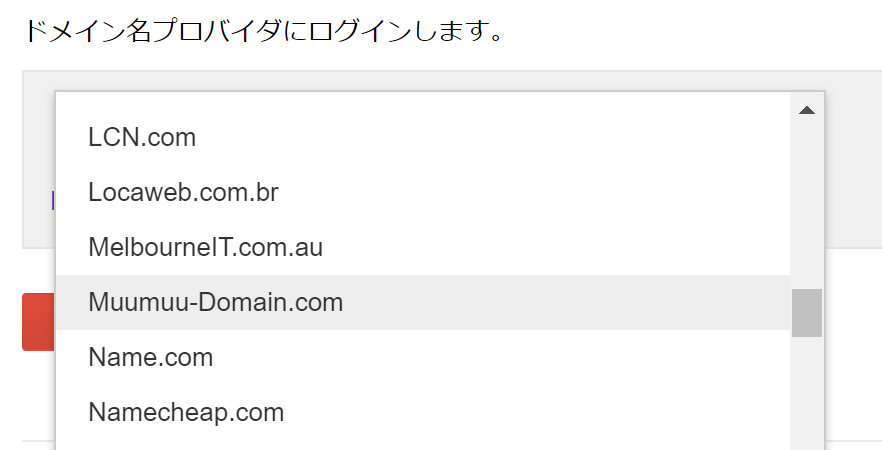The image size is (882, 450).
Task: Click the gray panel right of the dropdown list
Action: click(853, 160)
